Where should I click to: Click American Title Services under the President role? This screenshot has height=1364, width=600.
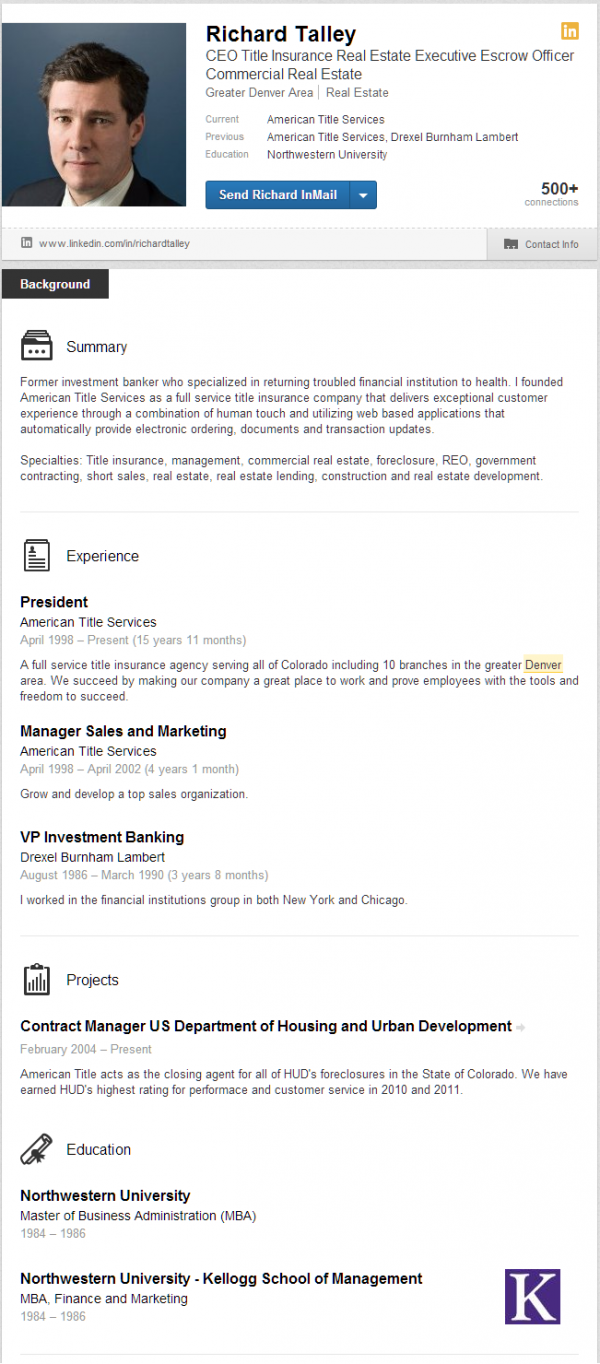(88, 622)
